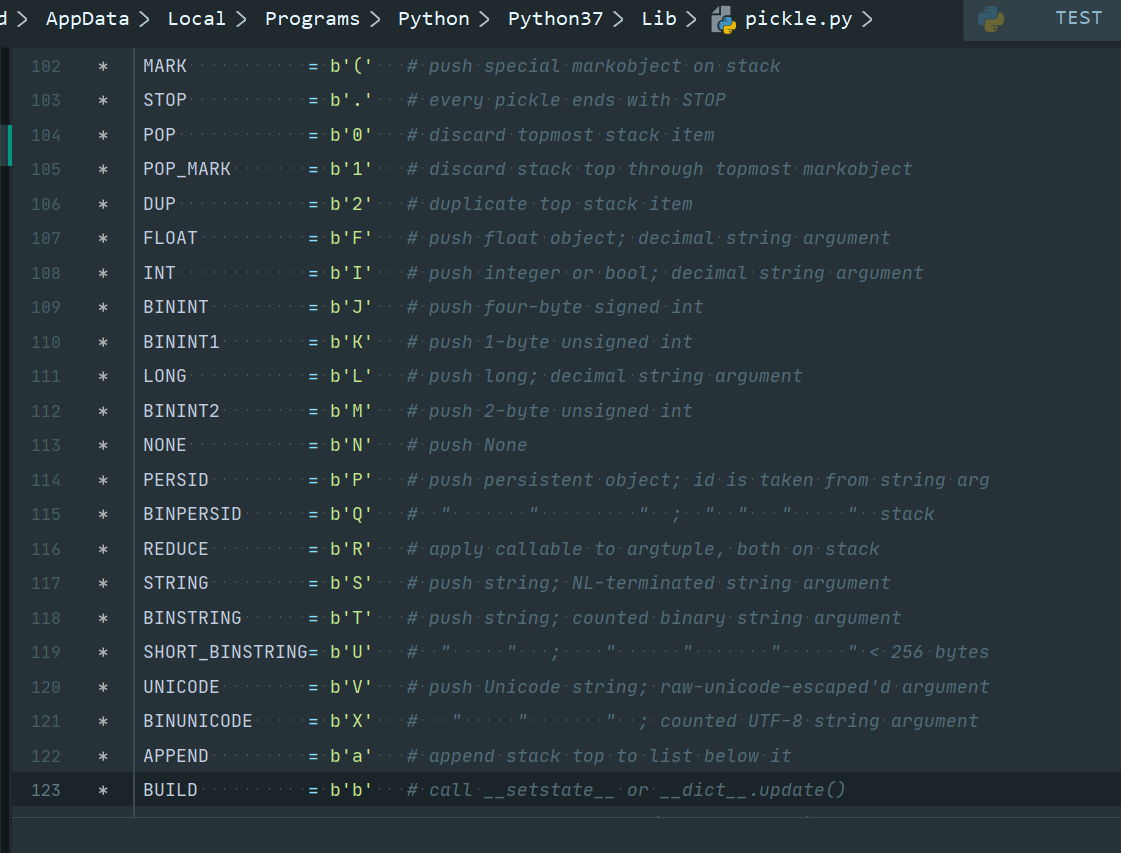Click the DUP constant name

[159, 204]
